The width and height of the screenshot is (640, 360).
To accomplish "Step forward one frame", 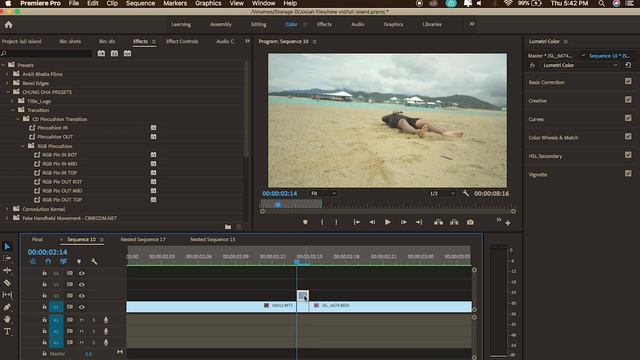I will tap(403, 222).
